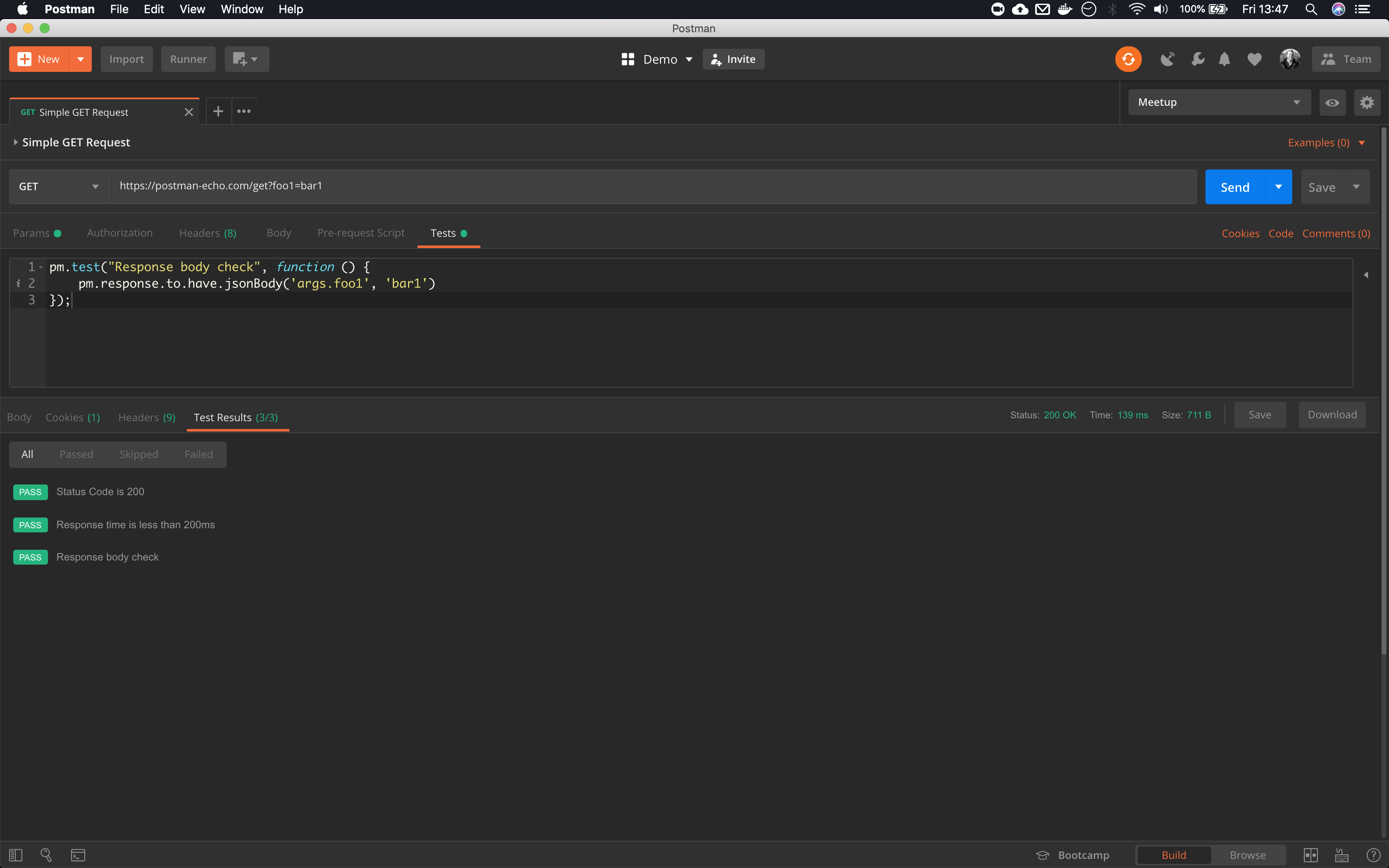Open the Postman console icon in status bar
Viewport: 1389px width, 868px height.
77,855
